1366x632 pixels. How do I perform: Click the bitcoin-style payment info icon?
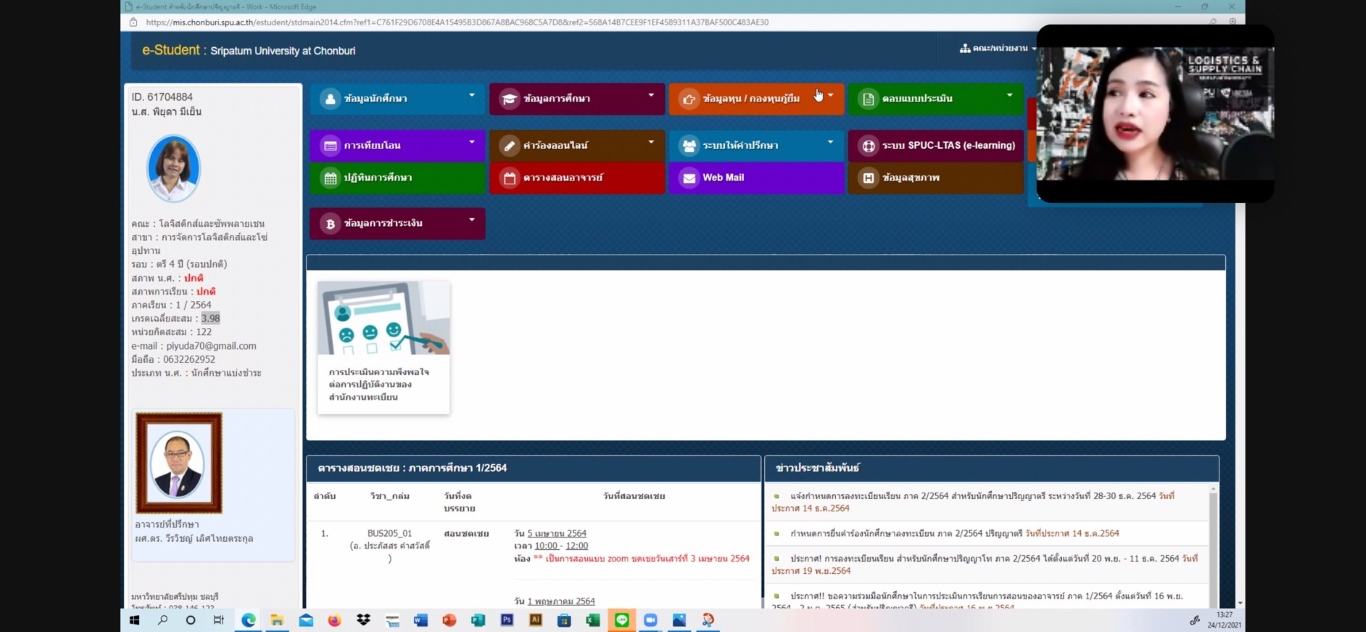329,224
